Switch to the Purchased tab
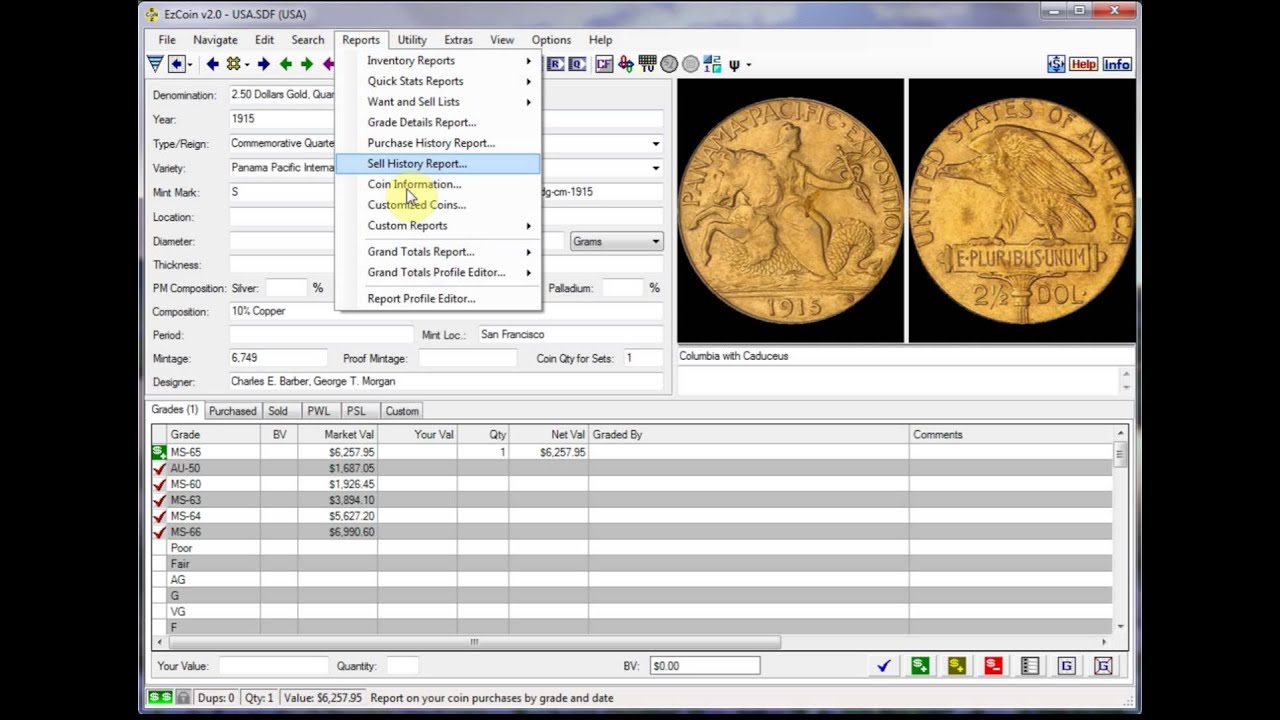Screen dimensions: 1280x720 (x=233, y=411)
